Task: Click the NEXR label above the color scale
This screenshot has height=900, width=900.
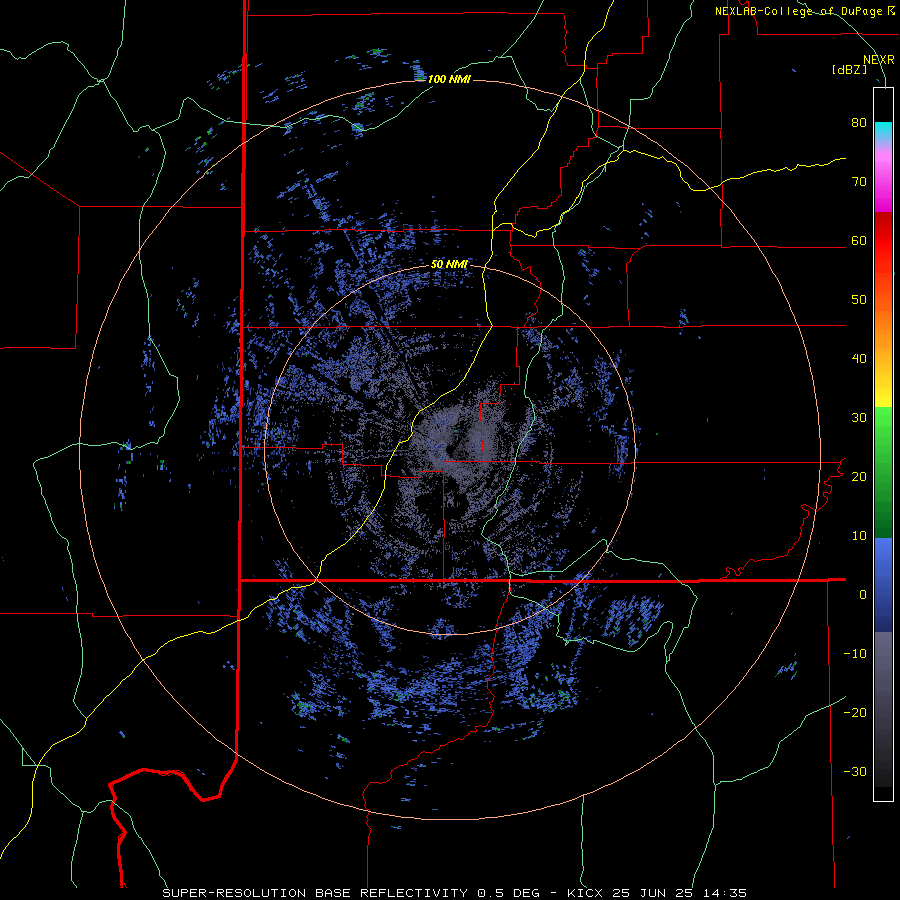Action: coord(879,60)
